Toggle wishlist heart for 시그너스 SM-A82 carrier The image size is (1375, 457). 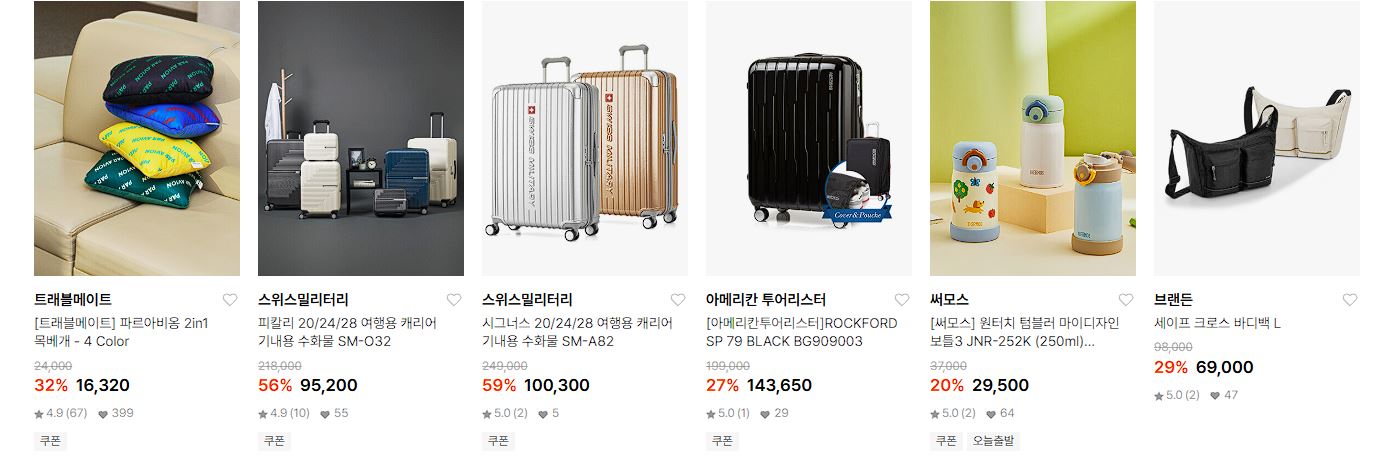[x=678, y=300]
